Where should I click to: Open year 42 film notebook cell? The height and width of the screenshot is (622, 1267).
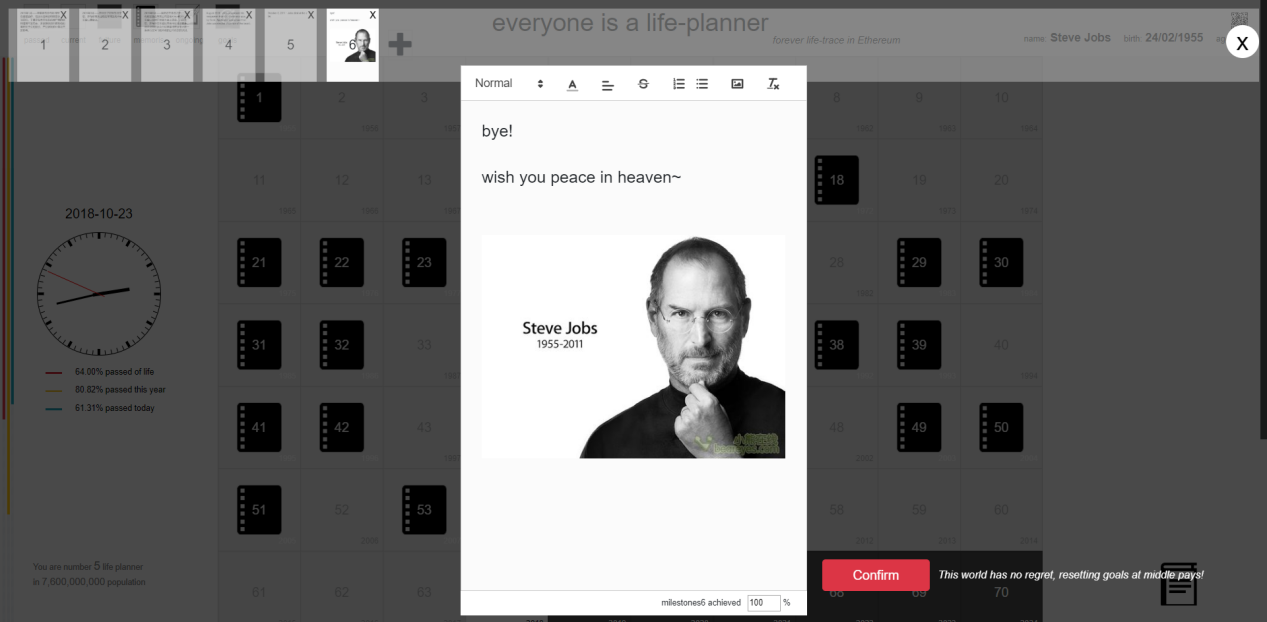coord(342,427)
